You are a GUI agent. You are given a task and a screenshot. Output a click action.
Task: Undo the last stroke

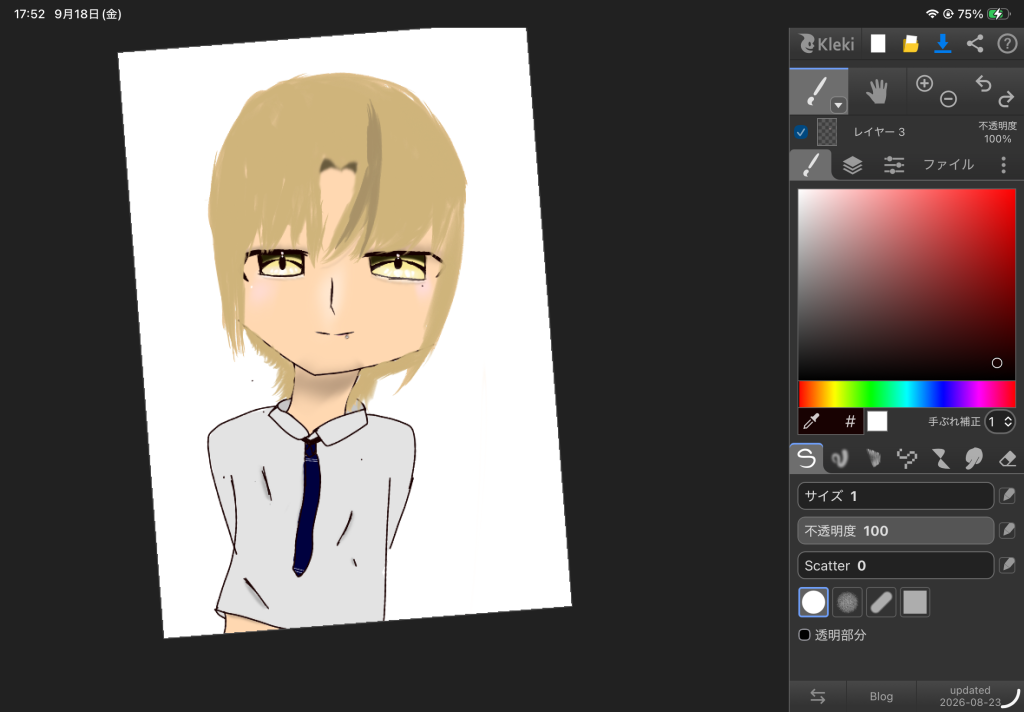(984, 84)
